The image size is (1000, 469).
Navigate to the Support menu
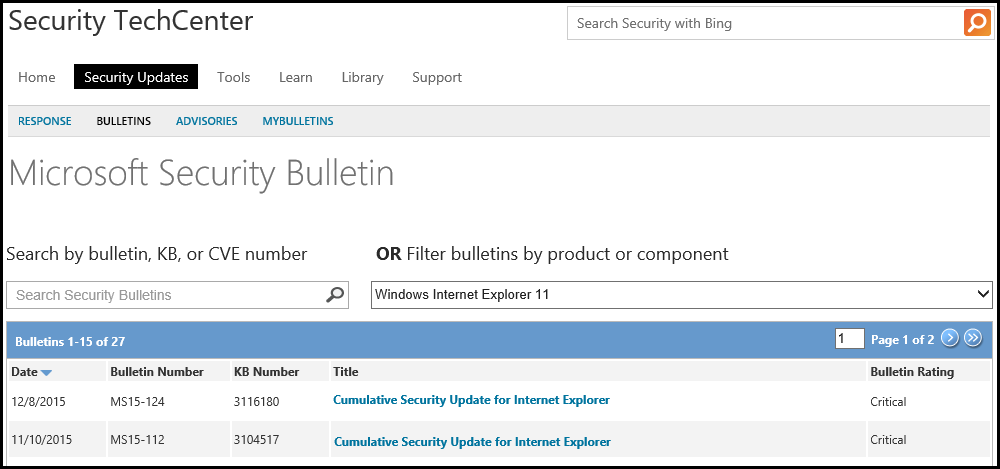click(437, 77)
